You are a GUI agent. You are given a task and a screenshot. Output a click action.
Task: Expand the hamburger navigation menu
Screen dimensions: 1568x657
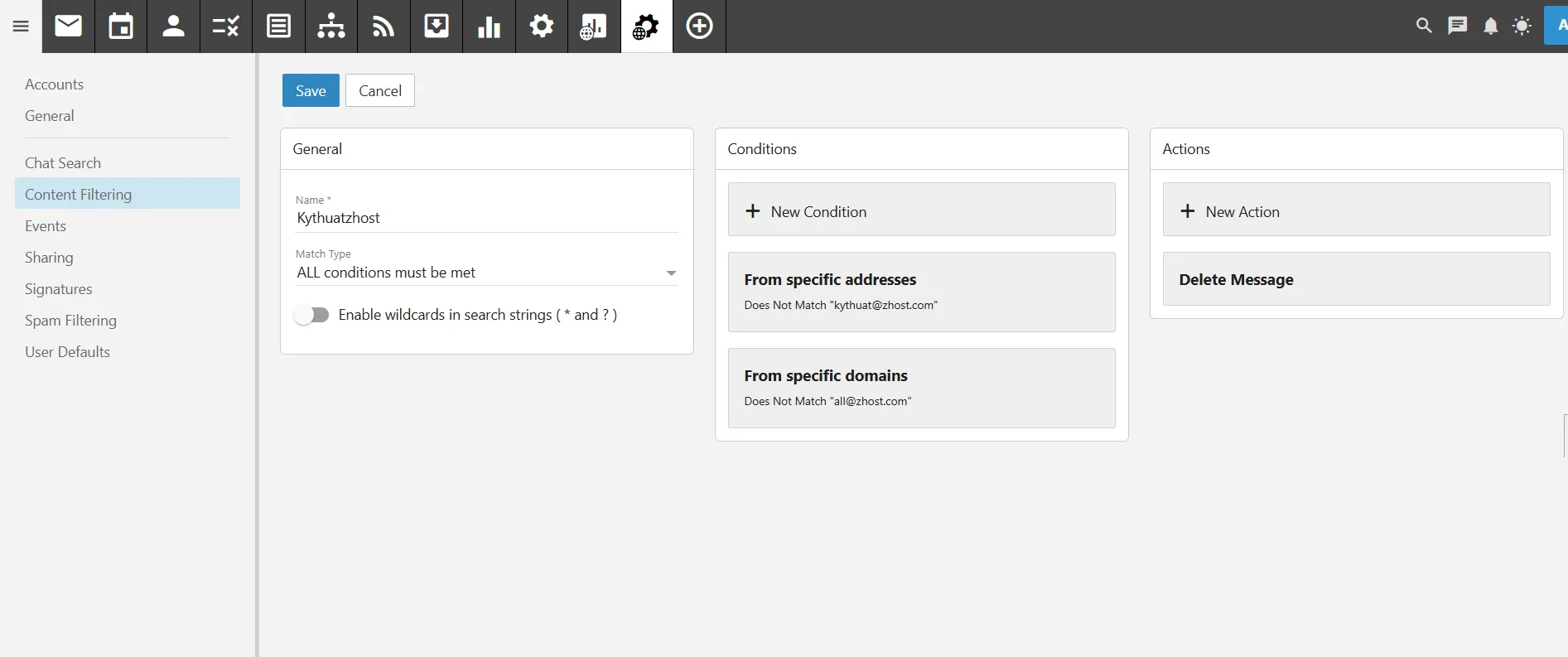pyautogui.click(x=21, y=27)
